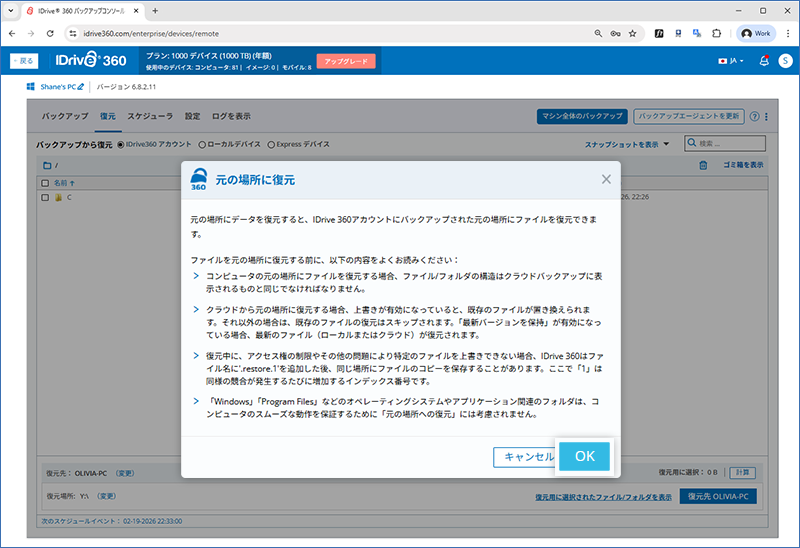Open the browser extensions puzzle icon

[716, 33]
